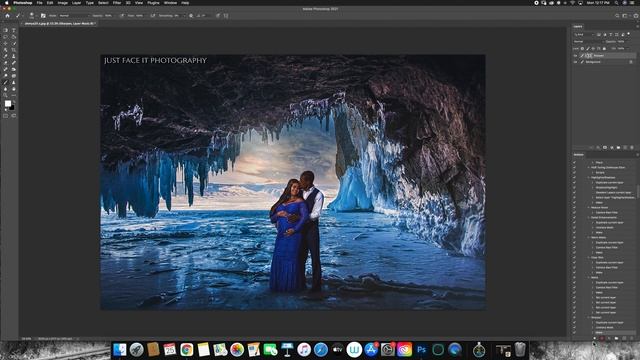Toggle the Highlights/Shadows action checkmark

click(574, 178)
